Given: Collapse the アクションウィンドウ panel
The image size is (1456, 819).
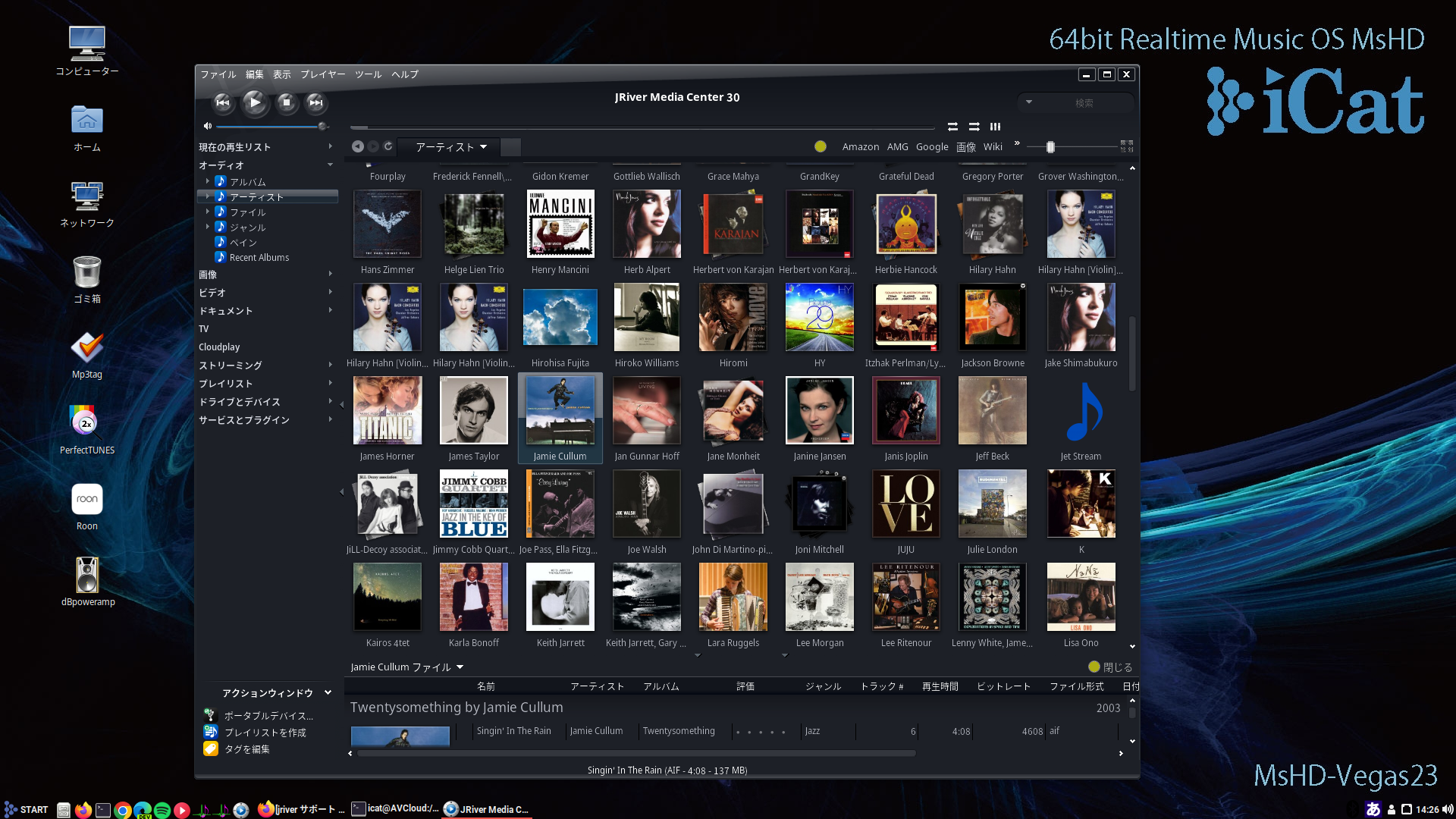Looking at the screenshot, I should (328, 692).
